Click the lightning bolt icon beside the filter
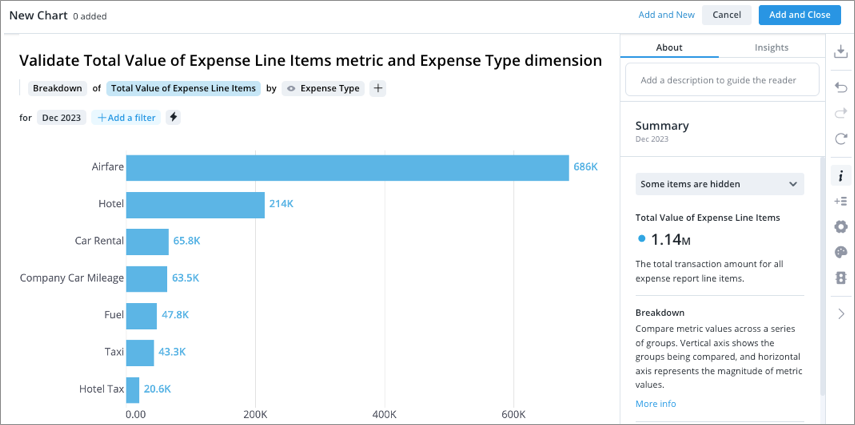This screenshot has width=855, height=425. pyautogui.click(x=173, y=117)
